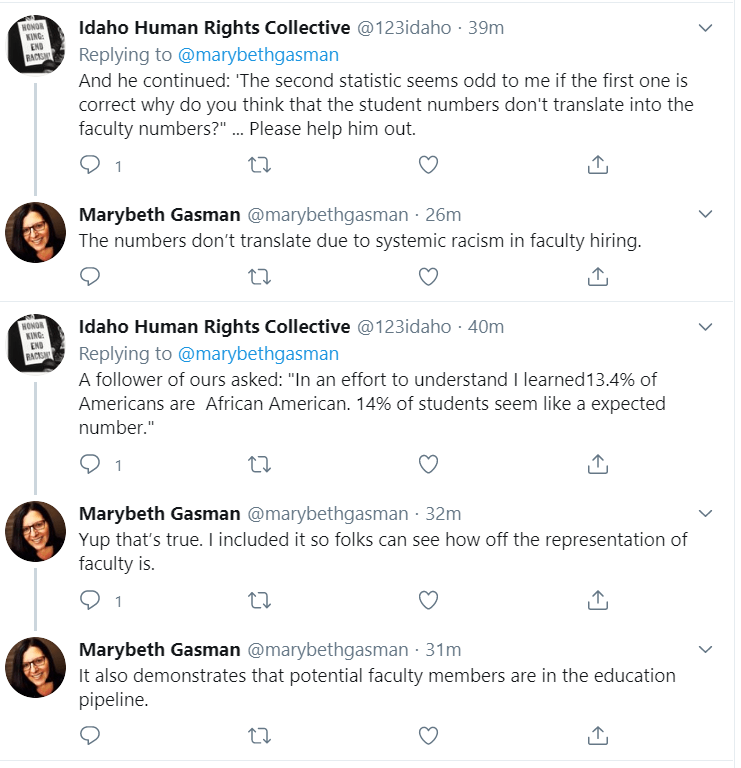
Task: Reply to the 'education pipeline' tweet
Action: (x=91, y=736)
